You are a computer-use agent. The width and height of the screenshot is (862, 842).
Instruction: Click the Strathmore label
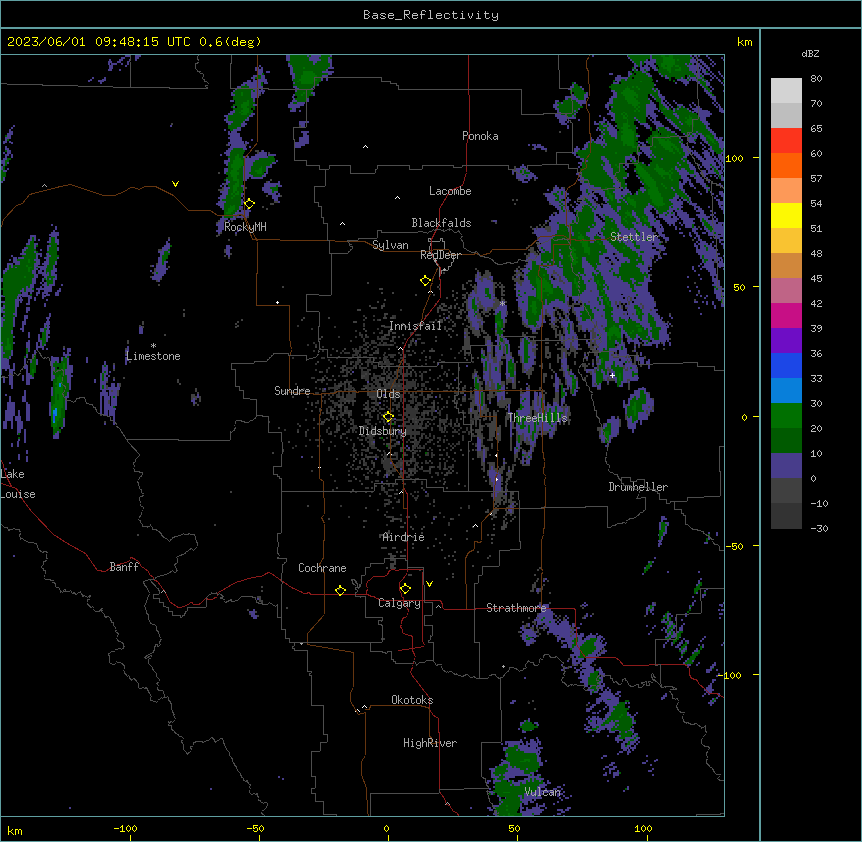click(x=516, y=608)
